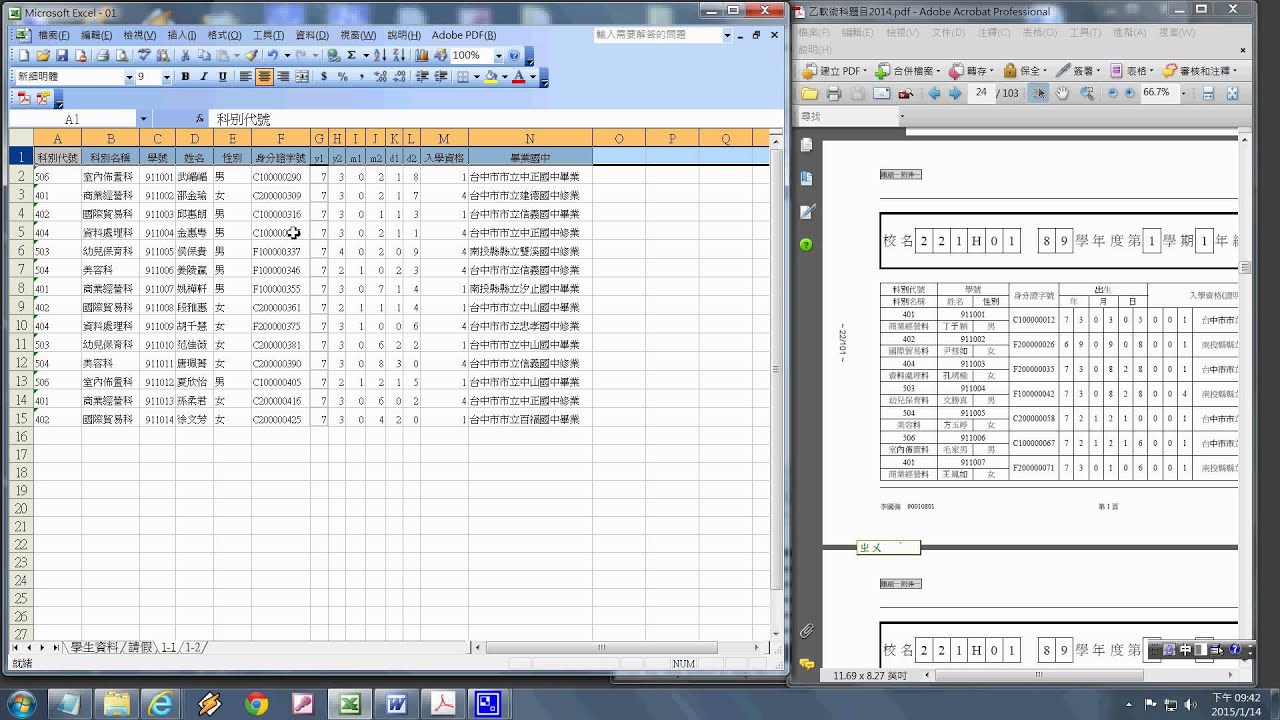Open the font size dropdown showing 9

point(167,77)
